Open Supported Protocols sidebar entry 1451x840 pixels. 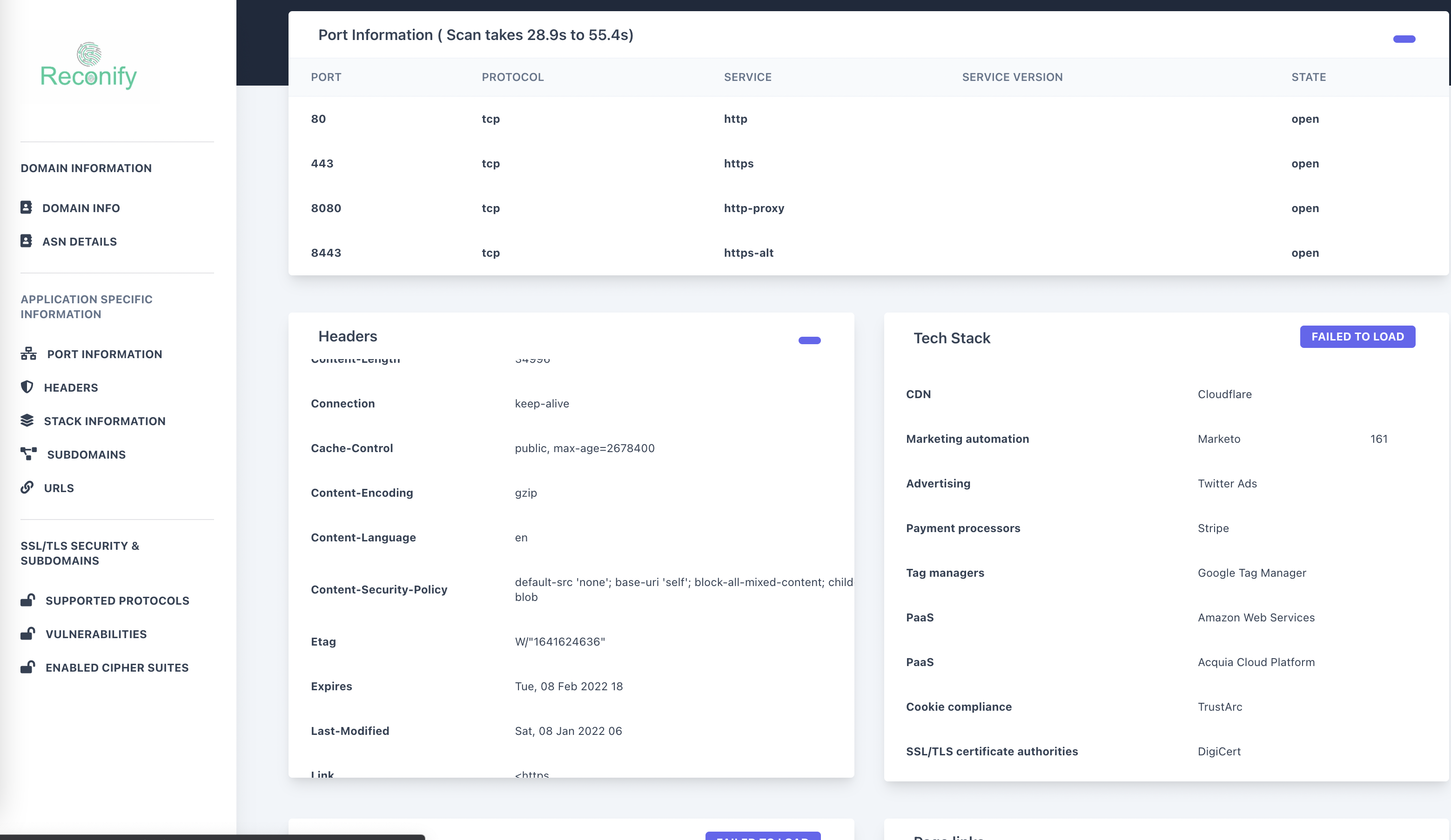point(117,600)
